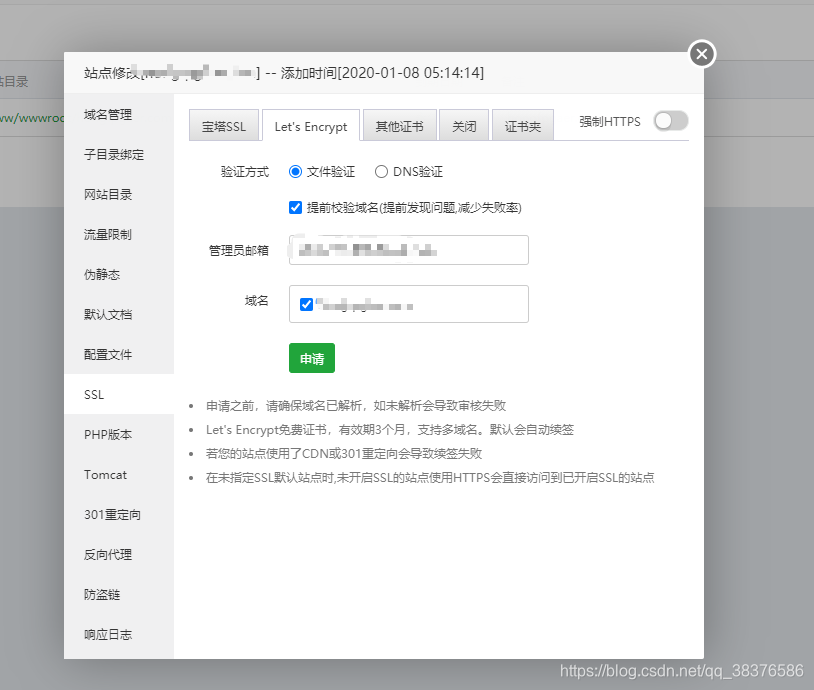Uncheck the 提前校验域名 option
Image resolution: width=814 pixels, height=690 pixels.
pos(296,207)
